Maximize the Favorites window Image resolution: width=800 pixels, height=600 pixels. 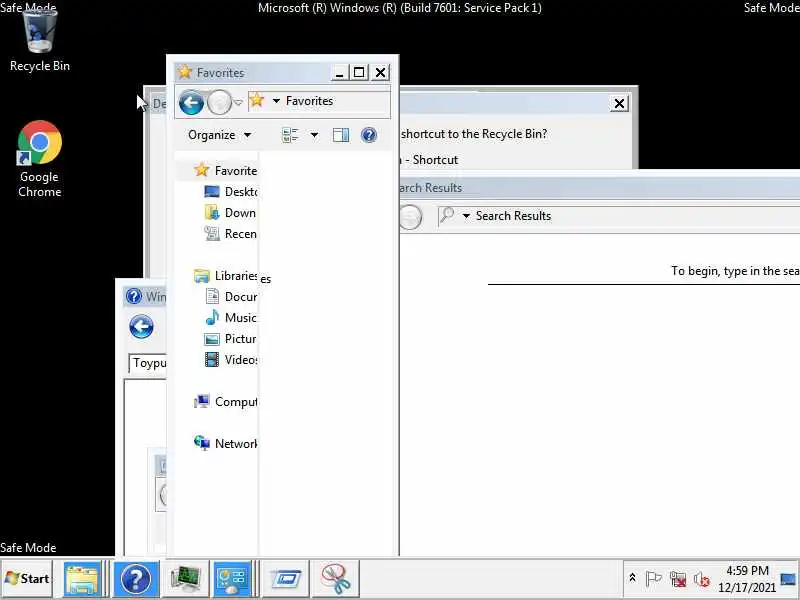coord(359,72)
